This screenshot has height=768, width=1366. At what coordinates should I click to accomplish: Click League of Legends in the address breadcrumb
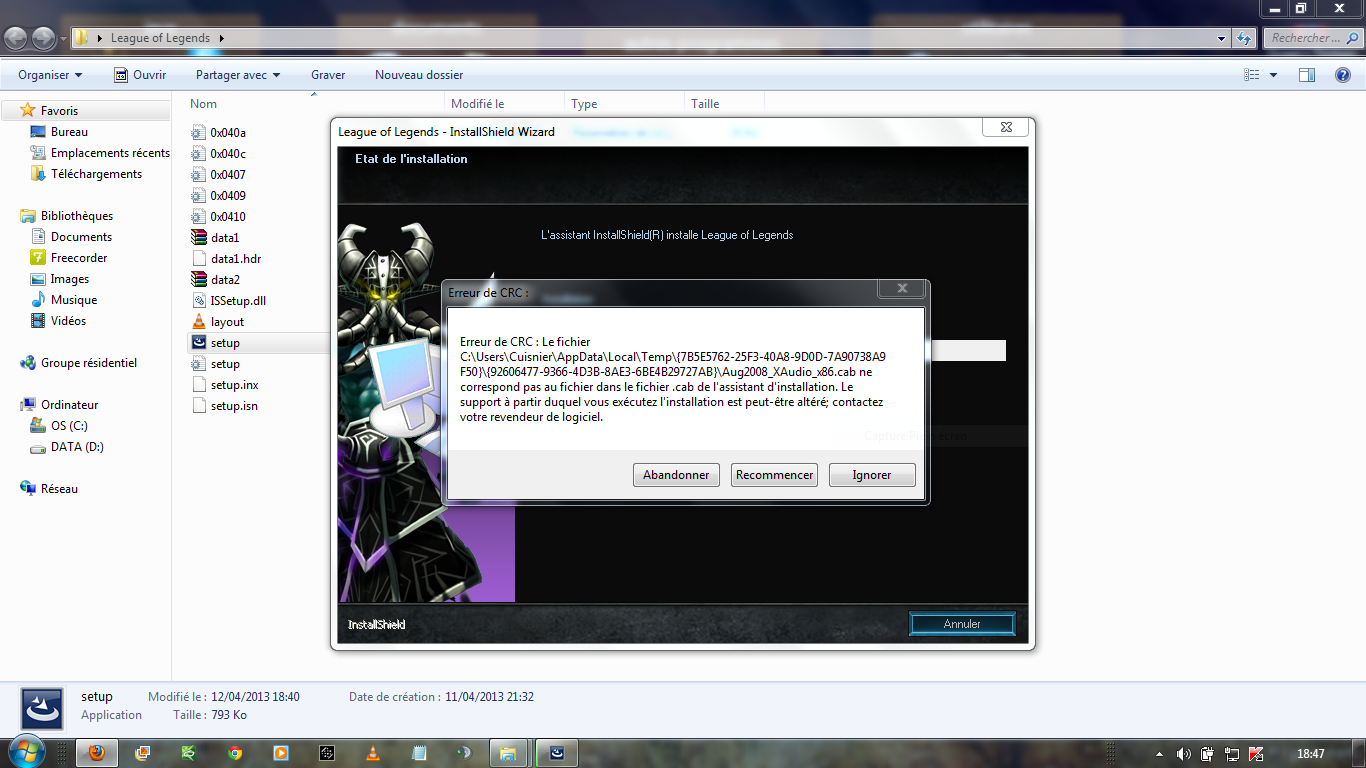pos(160,38)
